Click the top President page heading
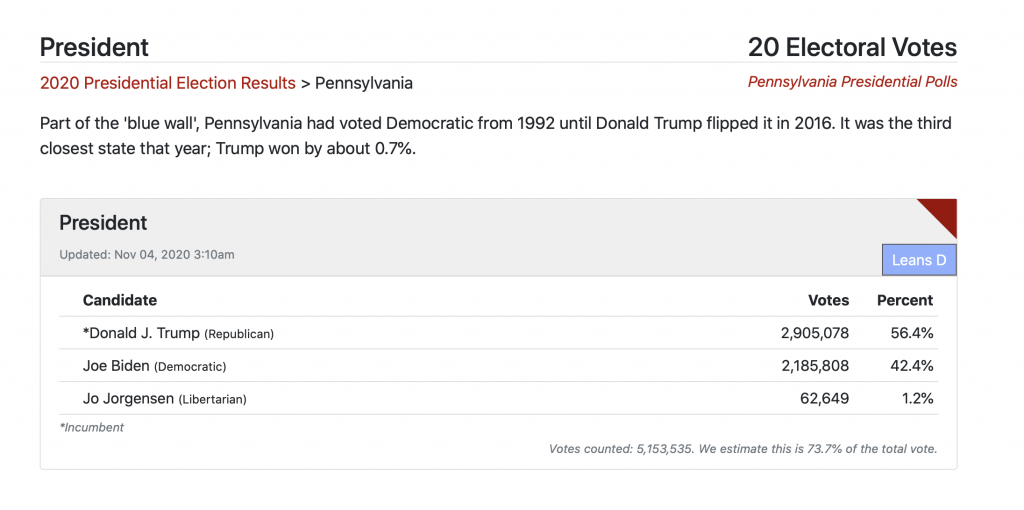 click(x=94, y=47)
